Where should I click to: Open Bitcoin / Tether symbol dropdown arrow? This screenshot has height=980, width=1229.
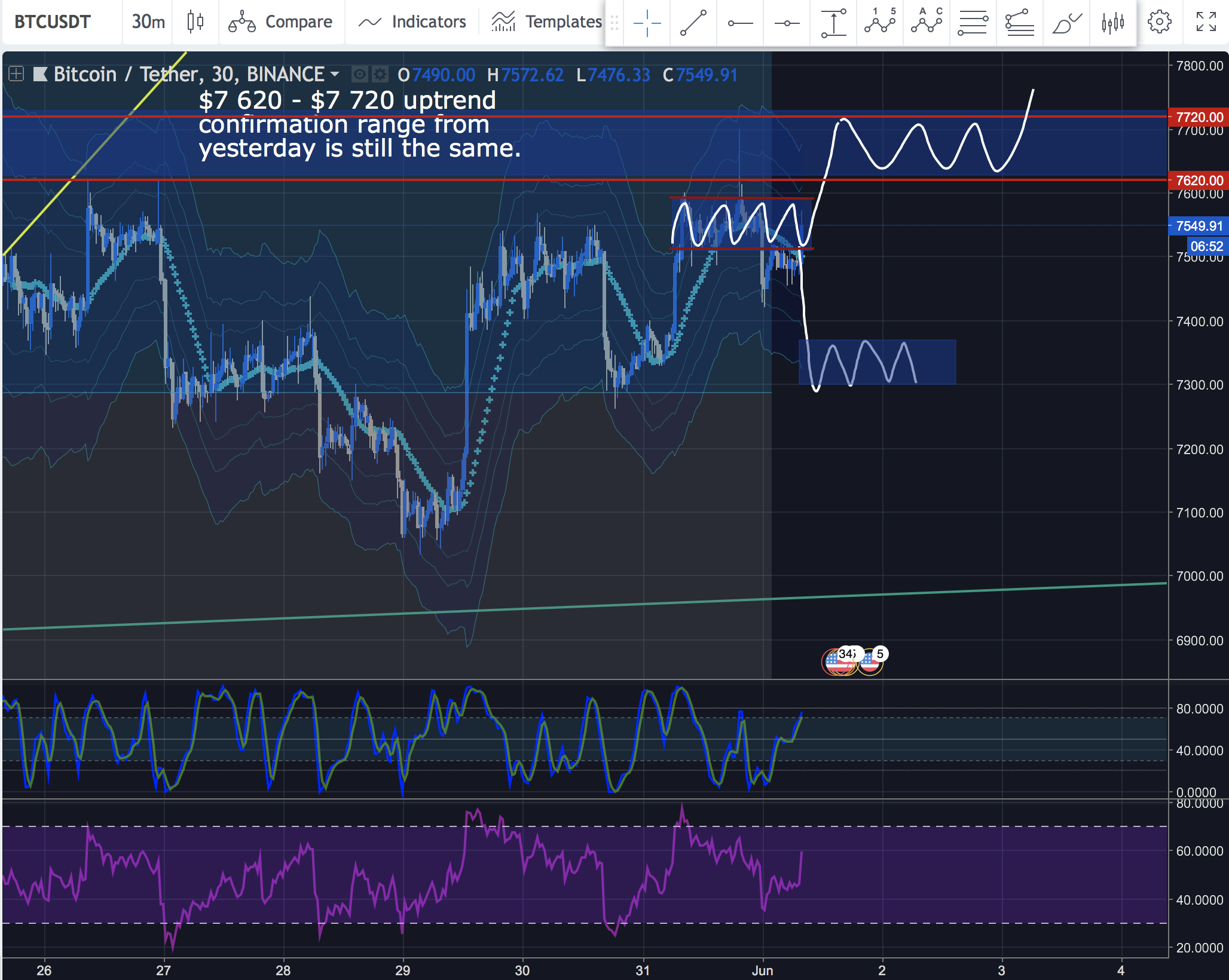point(335,74)
